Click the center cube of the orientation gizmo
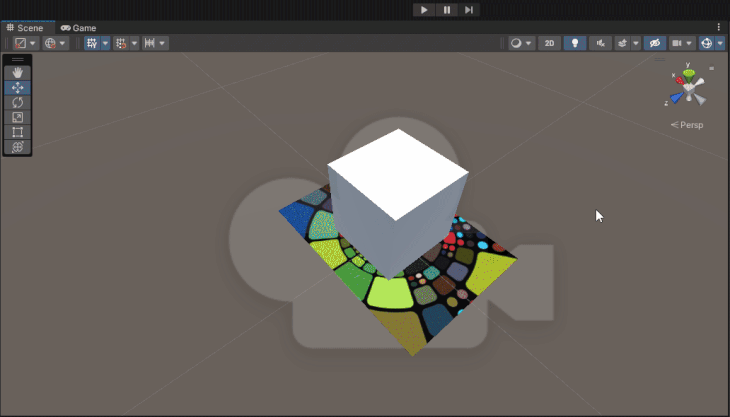The image size is (730, 417). (689, 87)
